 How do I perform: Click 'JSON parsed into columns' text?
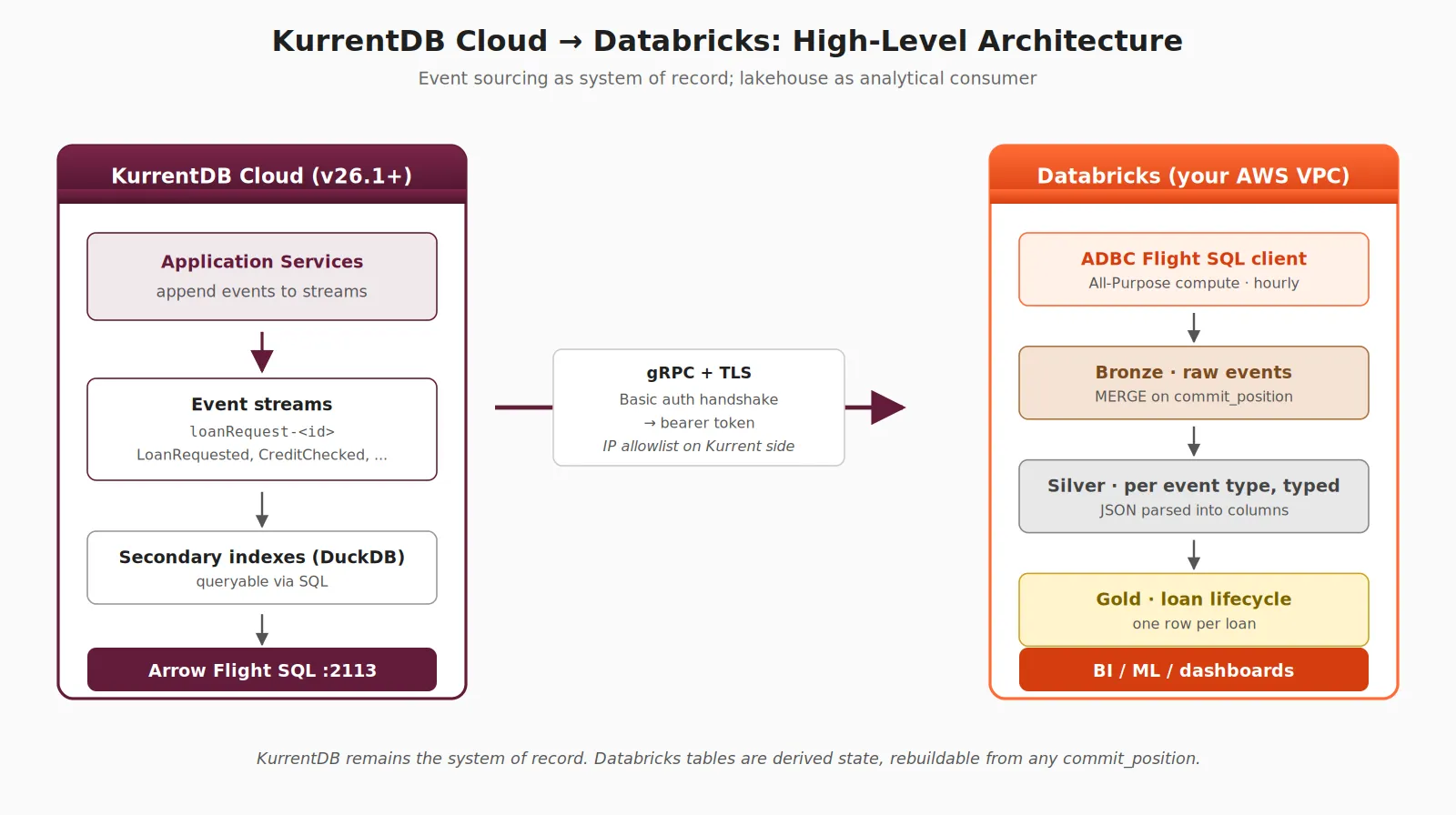[1194, 510]
